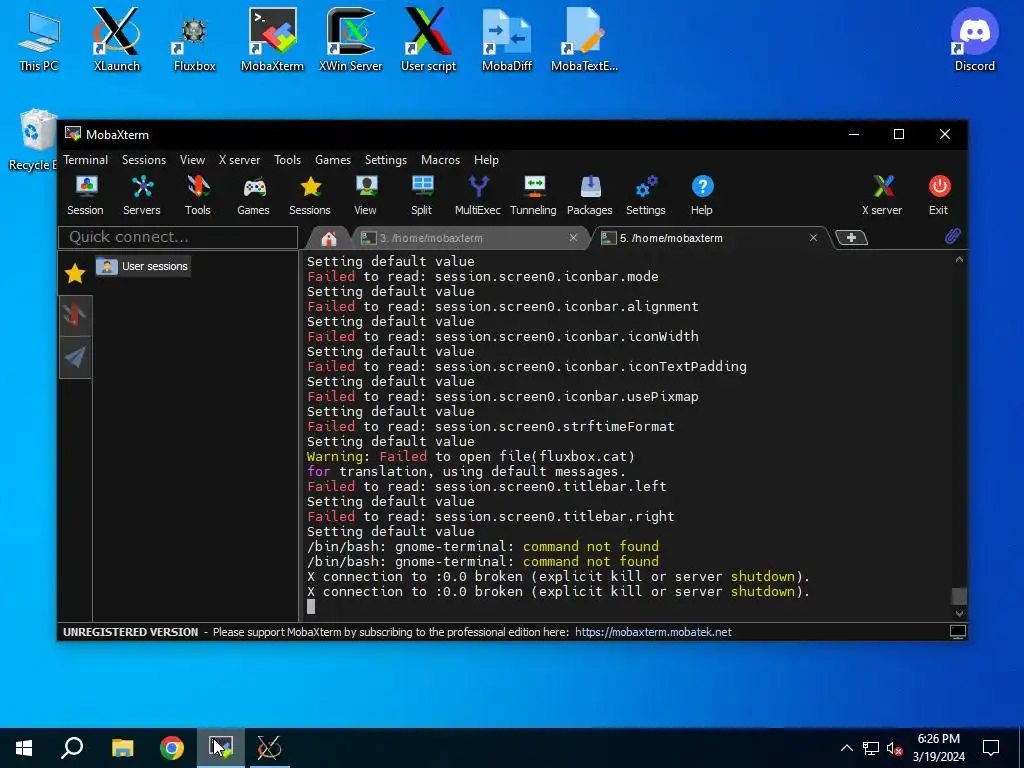Show hidden system tray icons
Viewport: 1024px width, 768px height.
coord(846,748)
